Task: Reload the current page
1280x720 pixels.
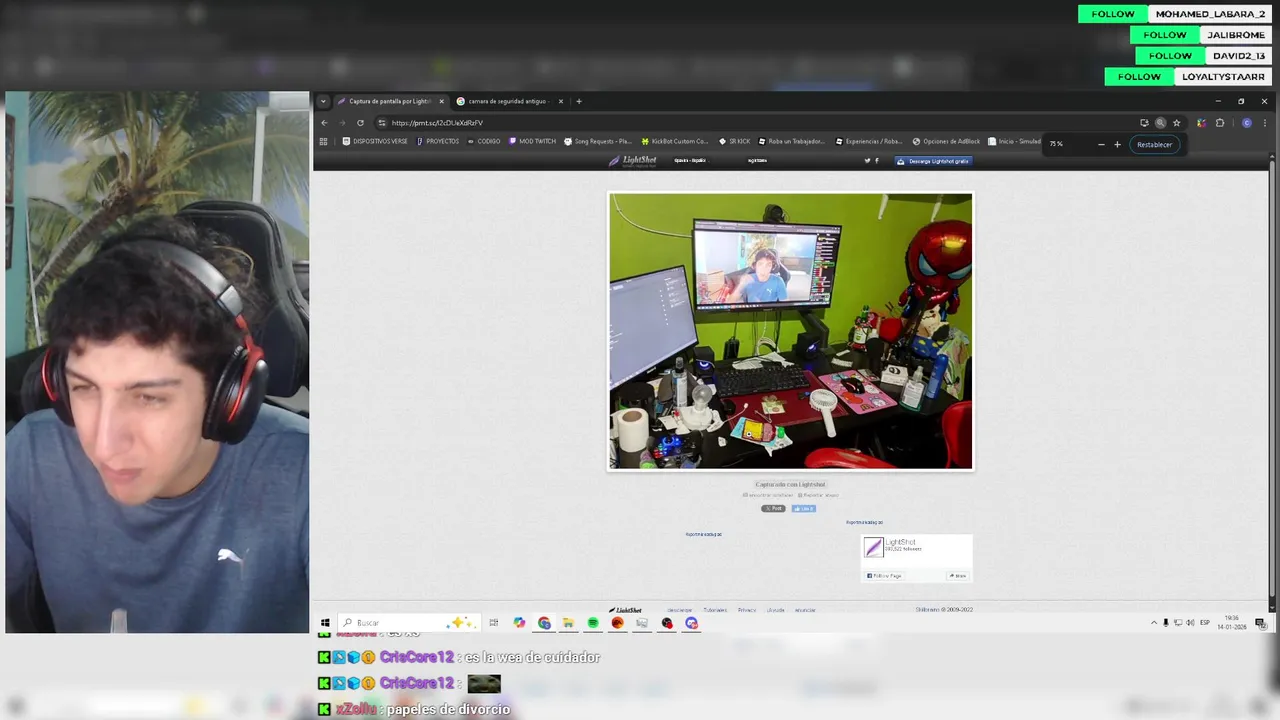Action: pos(360,123)
